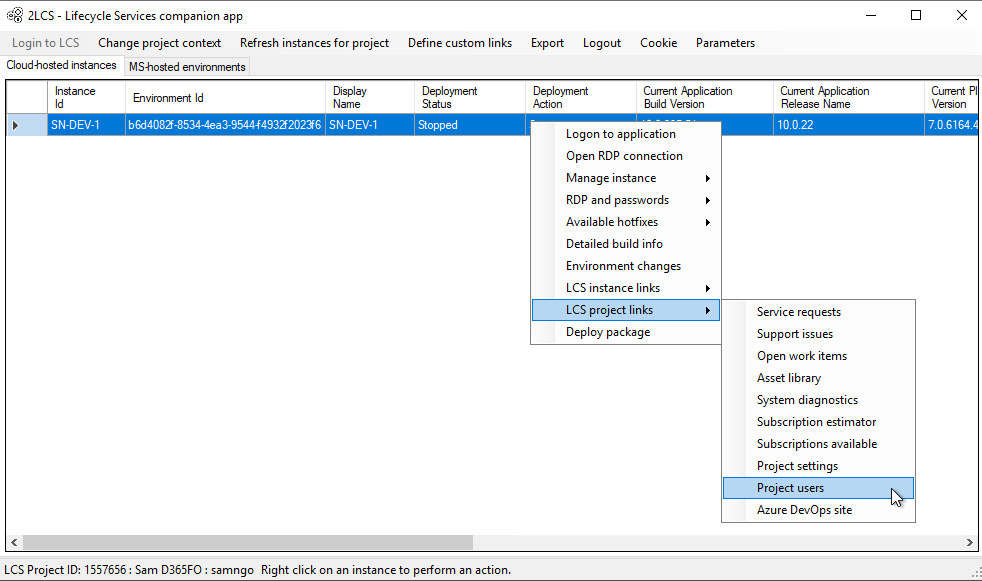This screenshot has height=581, width=982.
Task: Open Asset library link
Action: [x=818, y=378]
